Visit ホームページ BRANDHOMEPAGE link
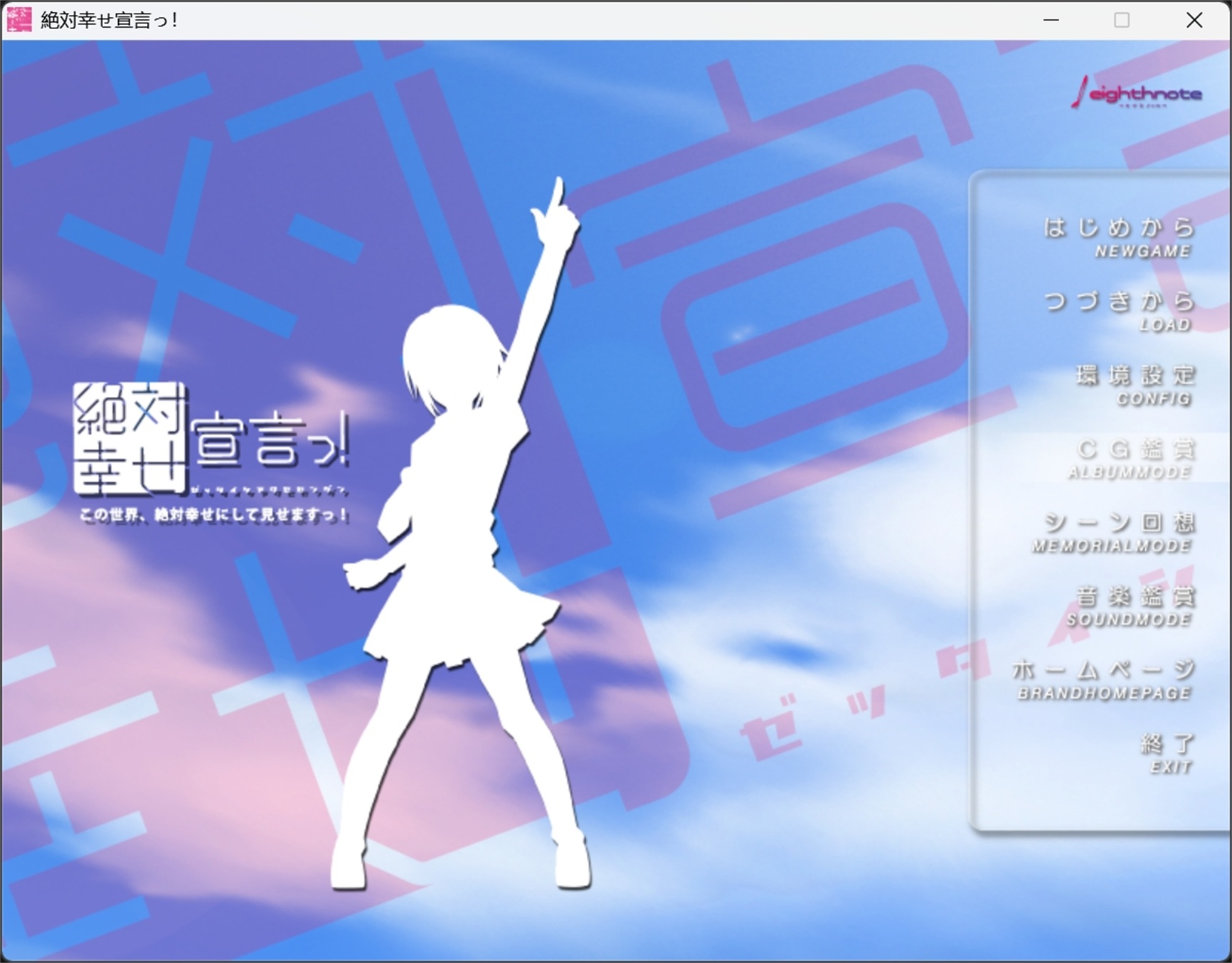The height and width of the screenshot is (963, 1232). click(x=1105, y=679)
